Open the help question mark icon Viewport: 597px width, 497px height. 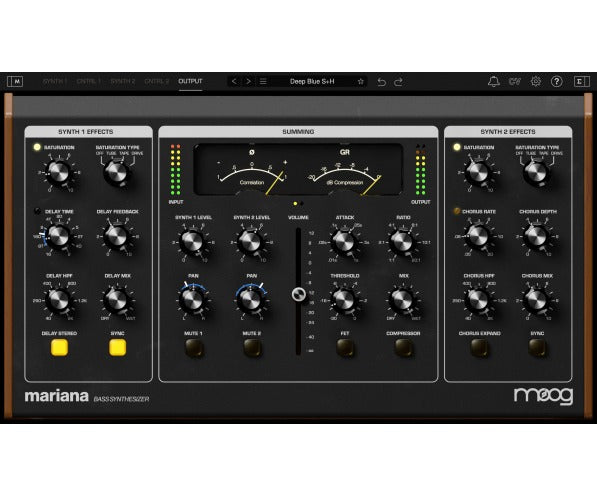point(557,82)
